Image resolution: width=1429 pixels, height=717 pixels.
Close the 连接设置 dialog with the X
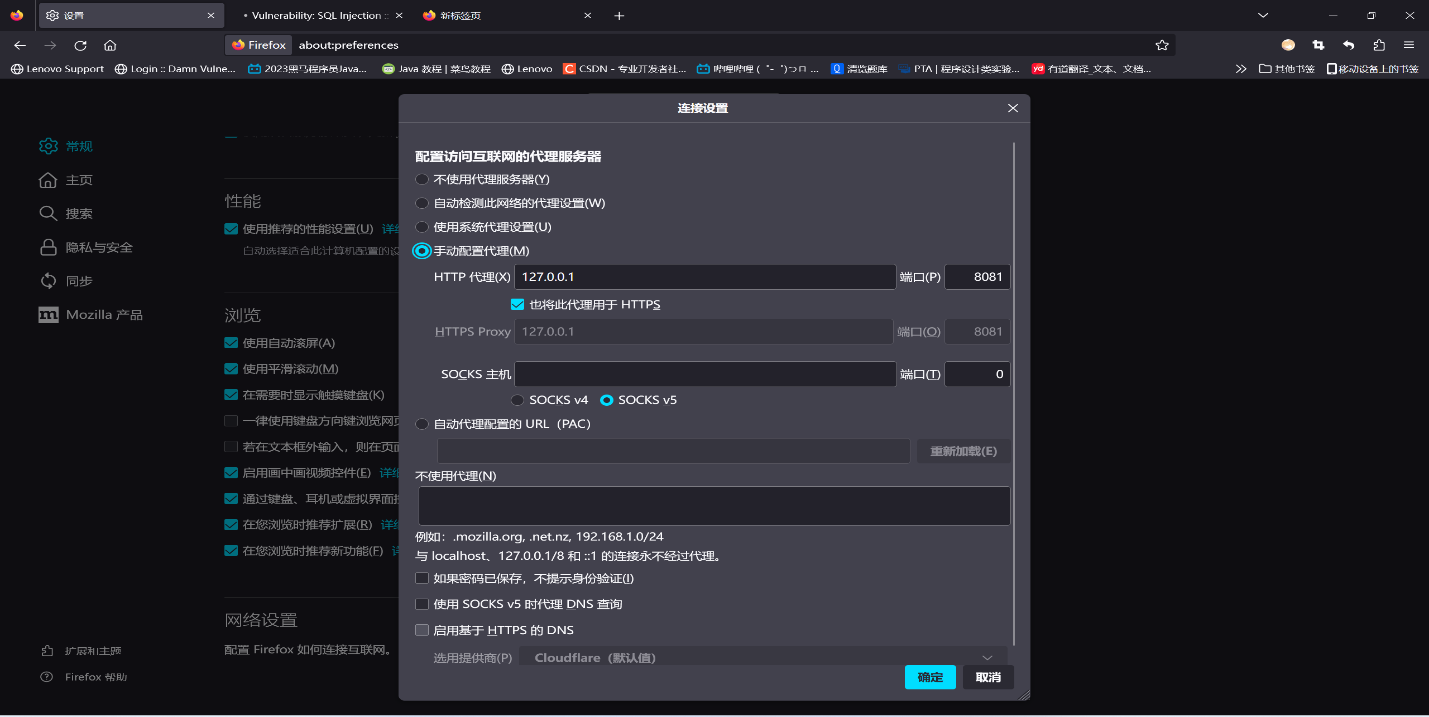pyautogui.click(x=1013, y=108)
